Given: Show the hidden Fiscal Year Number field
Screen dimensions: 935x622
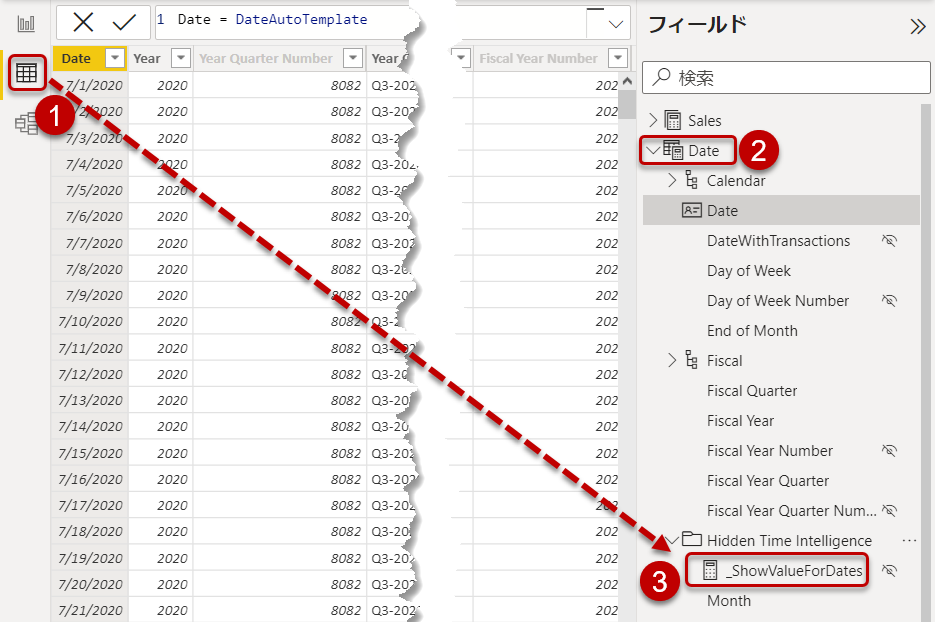Looking at the screenshot, I should click(890, 450).
